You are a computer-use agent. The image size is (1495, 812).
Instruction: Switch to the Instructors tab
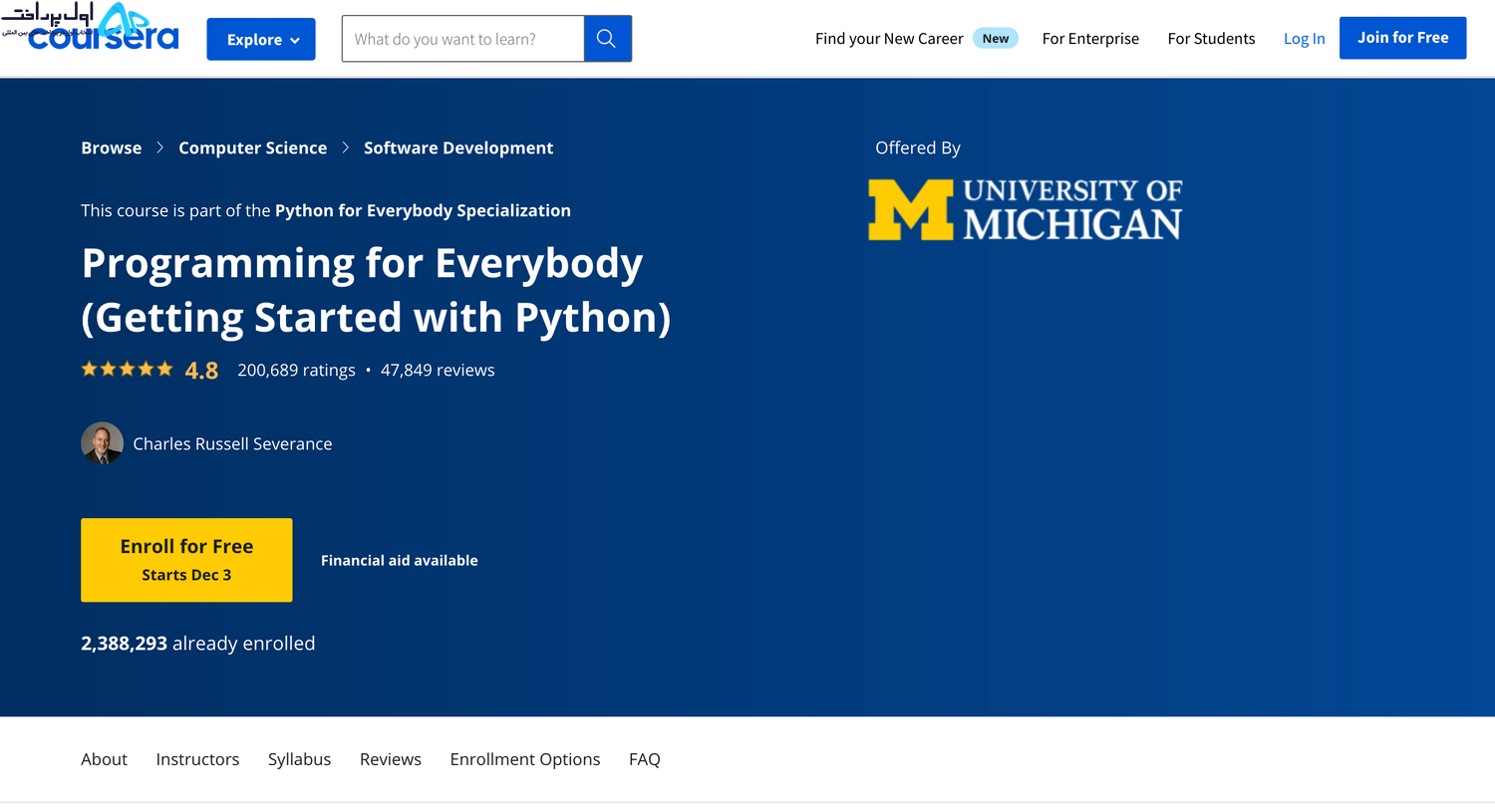pos(197,759)
